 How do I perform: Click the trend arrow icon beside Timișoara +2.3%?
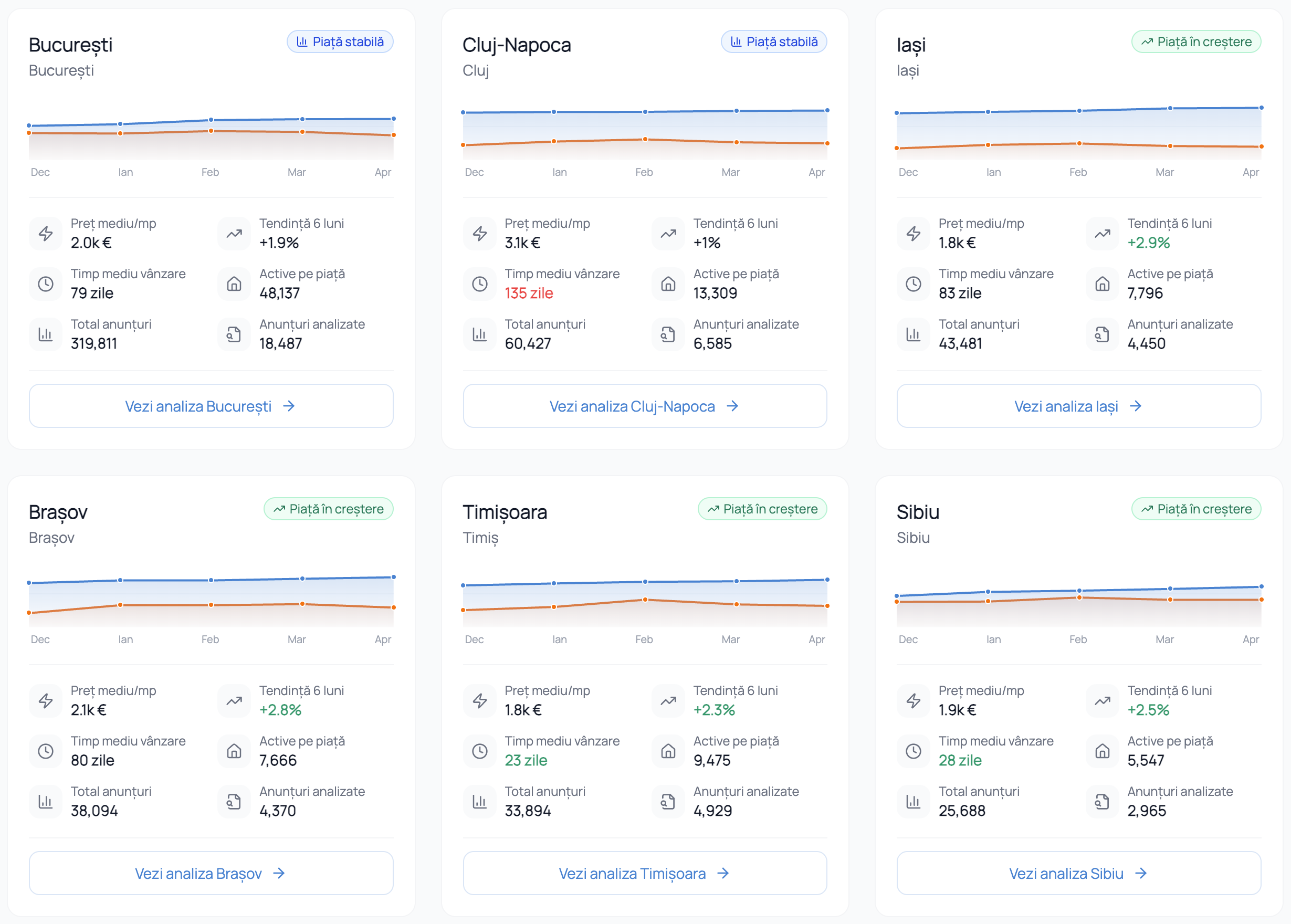(x=668, y=700)
